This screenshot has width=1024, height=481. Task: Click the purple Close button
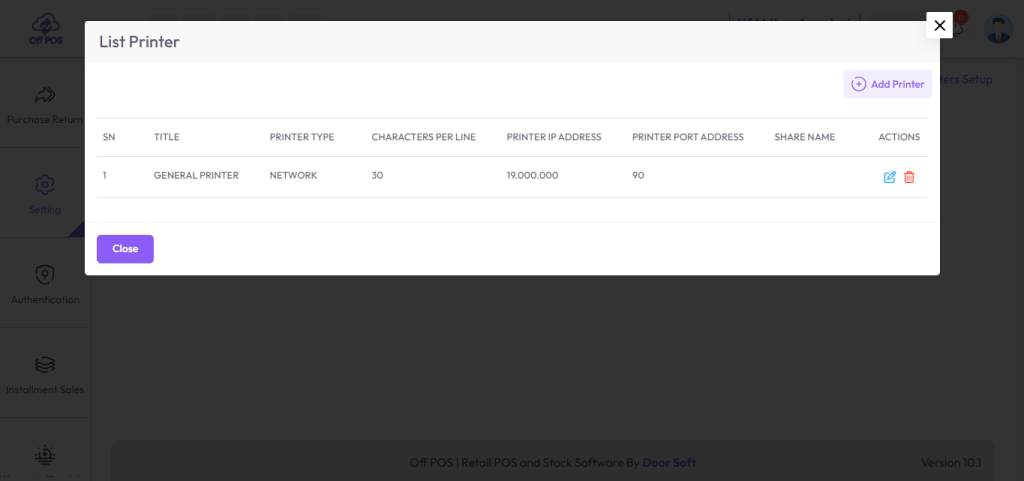coord(125,249)
